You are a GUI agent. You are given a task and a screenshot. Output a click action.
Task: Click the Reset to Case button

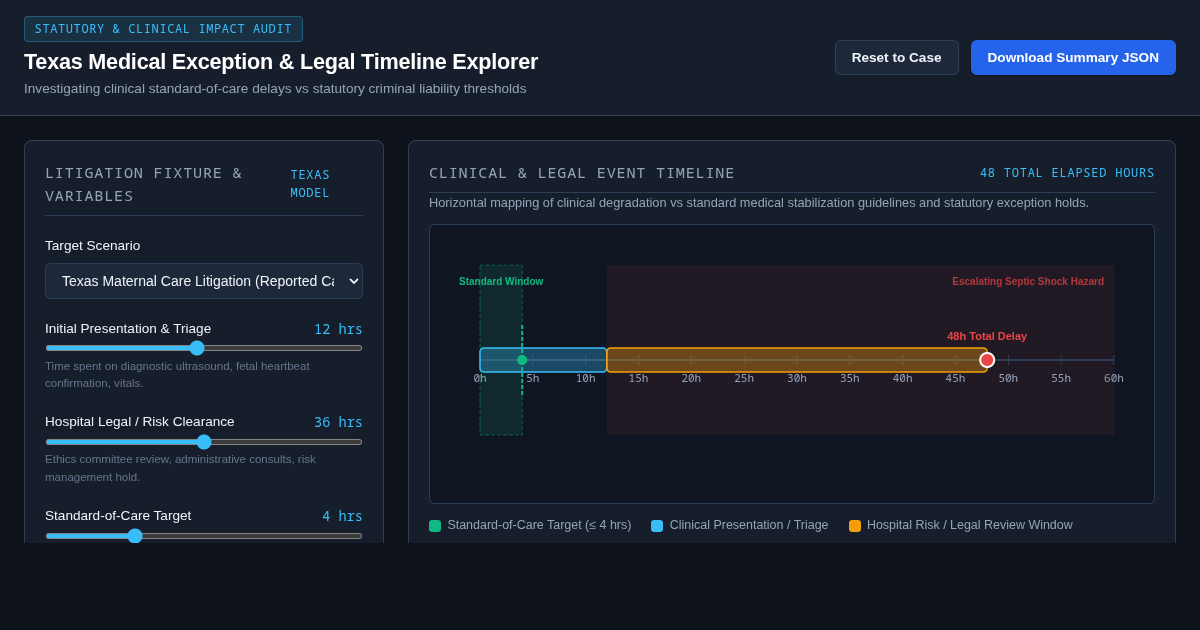pos(897,57)
